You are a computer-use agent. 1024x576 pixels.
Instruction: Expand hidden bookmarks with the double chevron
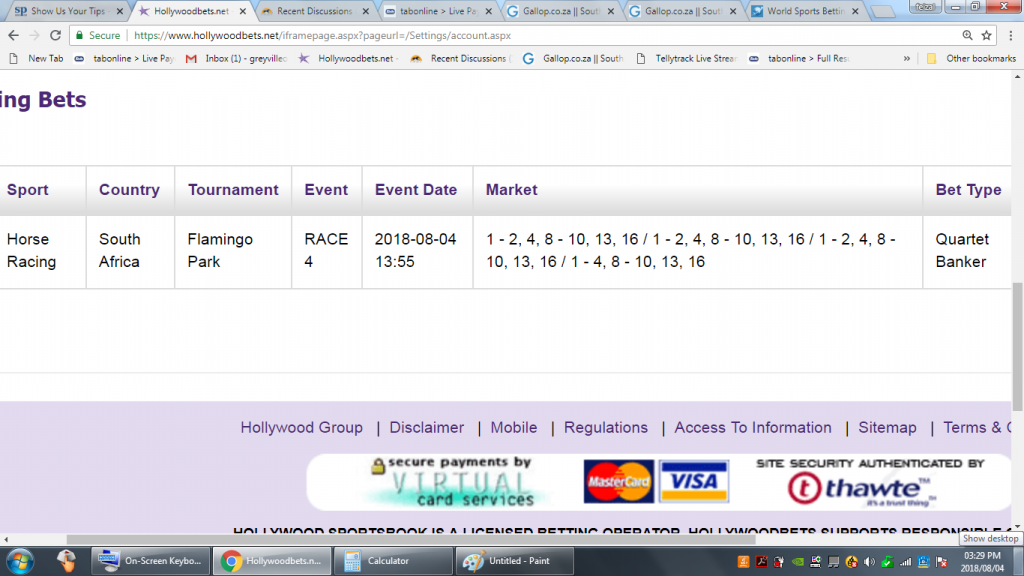[907, 58]
